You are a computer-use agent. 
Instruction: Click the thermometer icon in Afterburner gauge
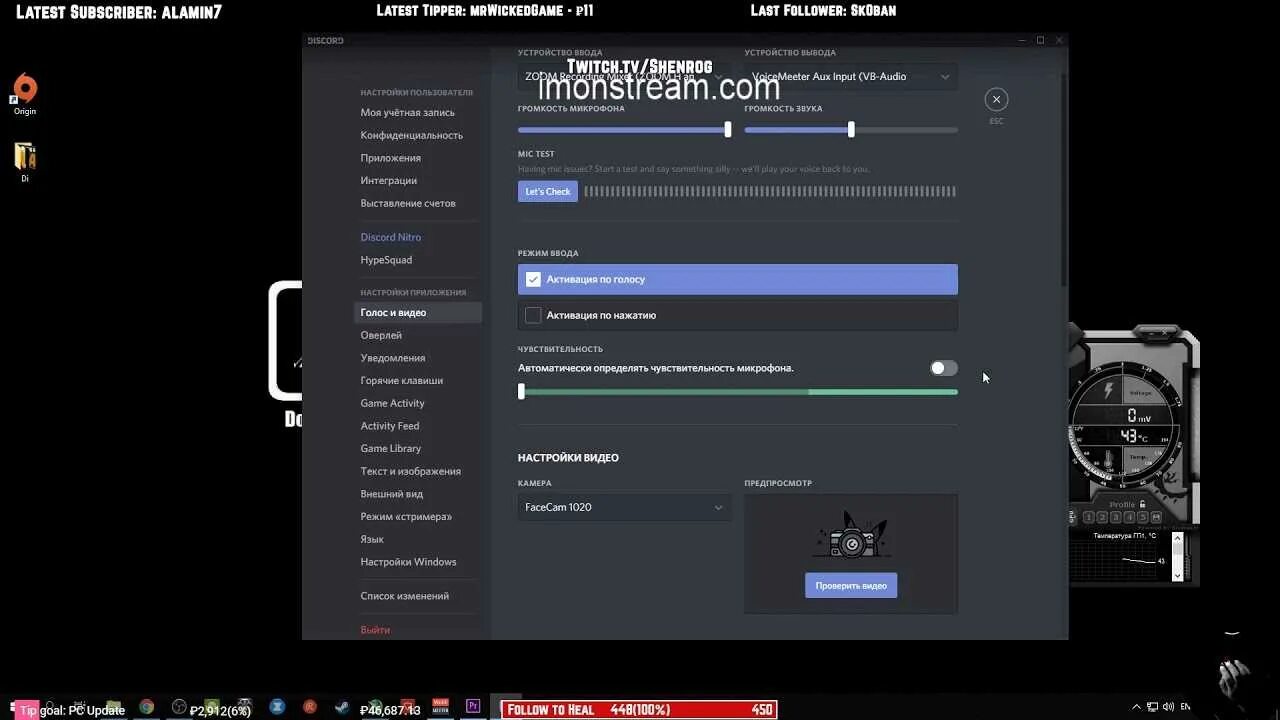1109,459
